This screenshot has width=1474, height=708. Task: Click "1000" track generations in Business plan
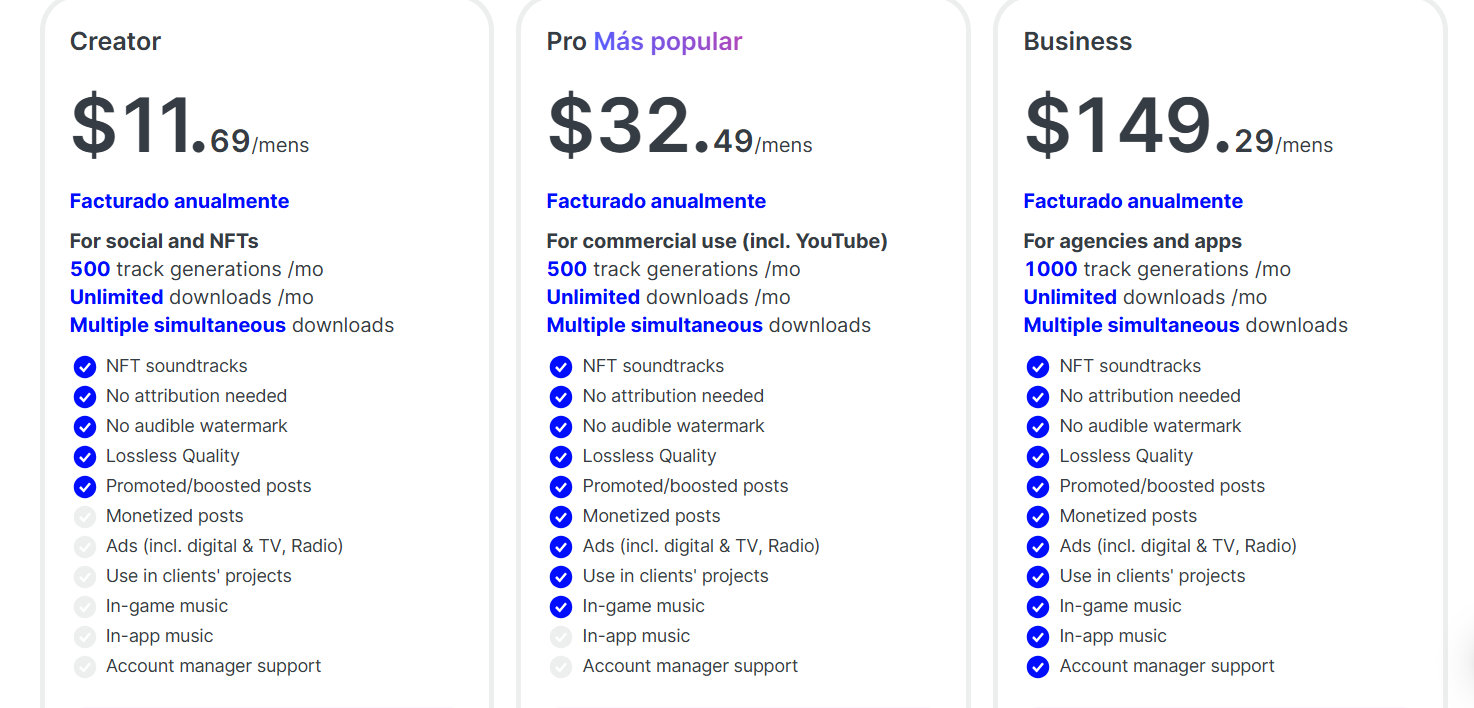click(1050, 269)
